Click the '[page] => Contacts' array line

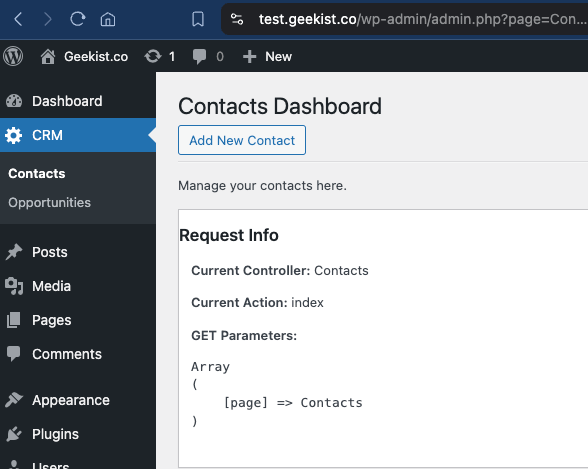[293, 403]
